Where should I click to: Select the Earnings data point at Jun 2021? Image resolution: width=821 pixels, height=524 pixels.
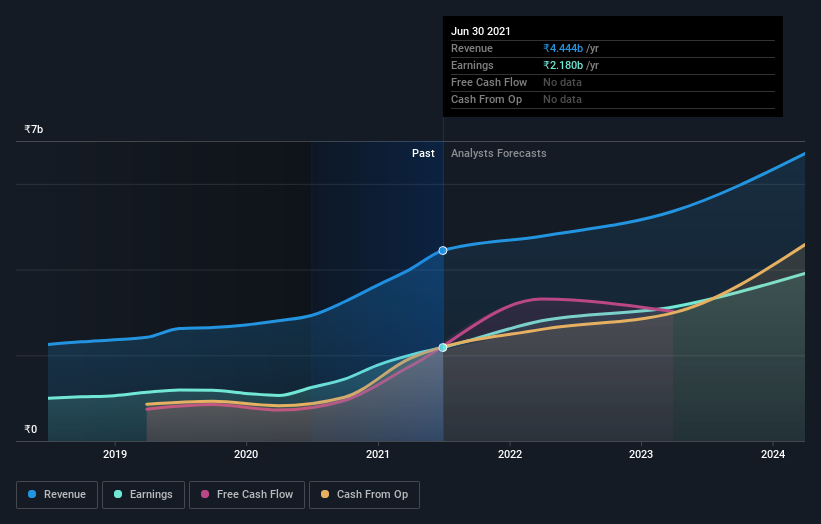click(443, 348)
